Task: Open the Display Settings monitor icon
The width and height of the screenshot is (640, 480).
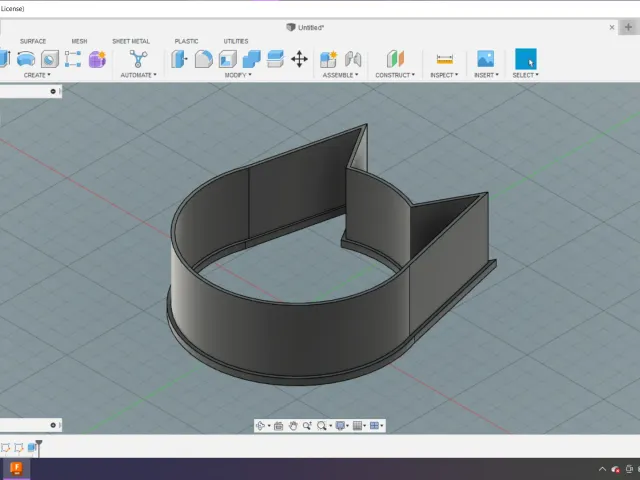Action: [x=340, y=426]
